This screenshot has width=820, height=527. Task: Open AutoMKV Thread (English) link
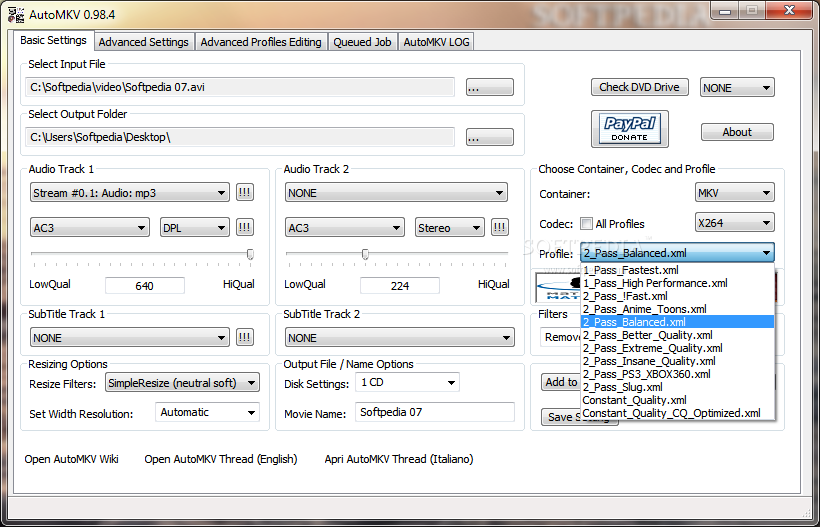221,459
